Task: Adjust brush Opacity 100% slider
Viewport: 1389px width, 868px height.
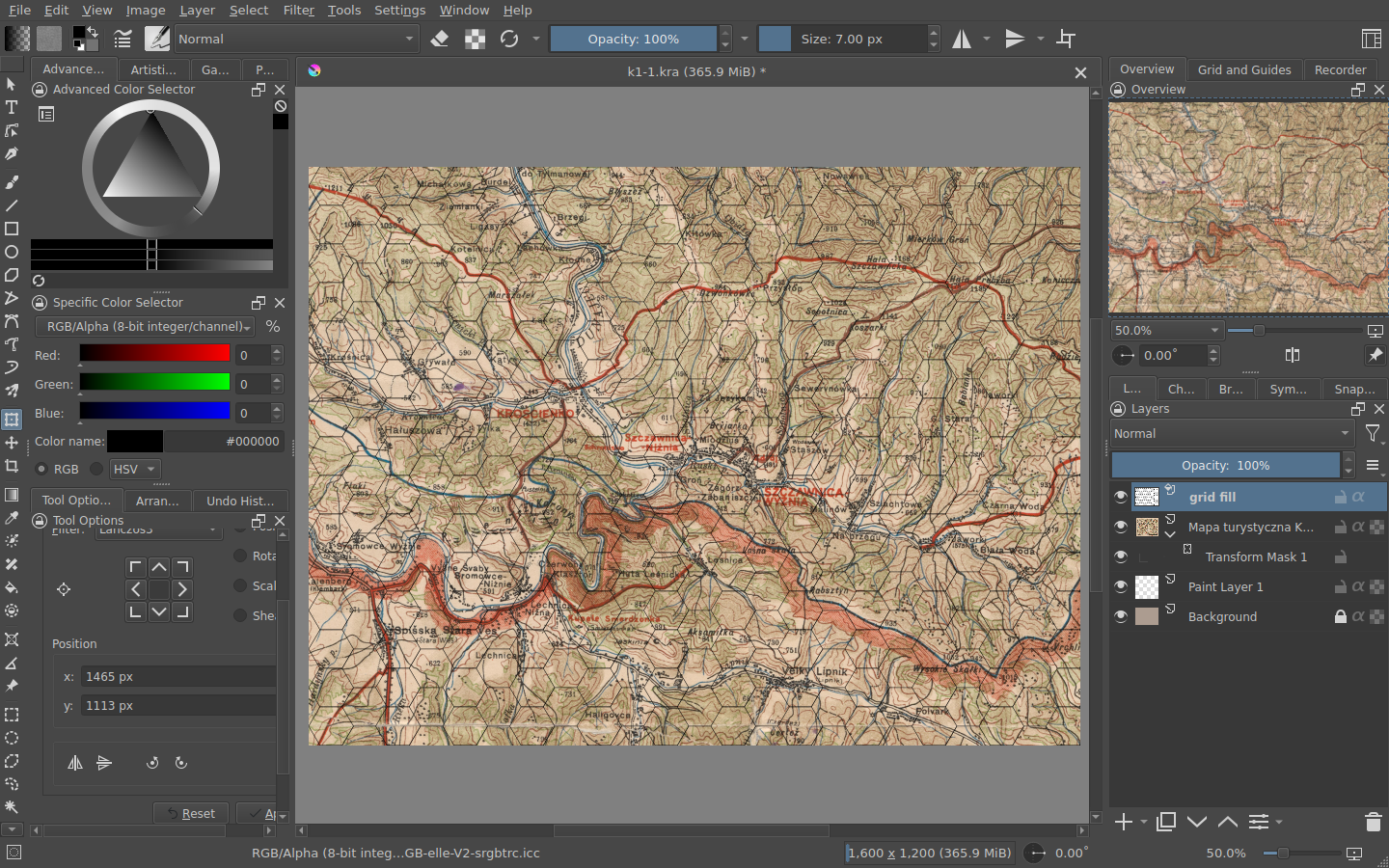Action: (x=634, y=39)
